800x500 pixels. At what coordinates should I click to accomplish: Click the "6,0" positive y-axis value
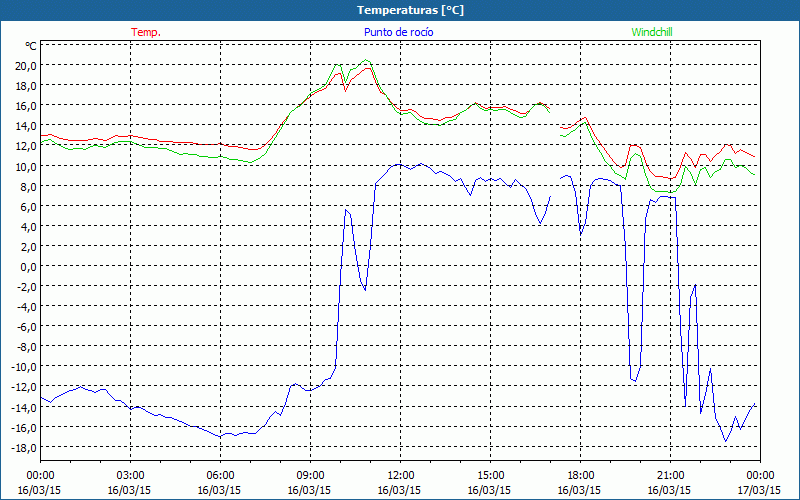pos(29,206)
